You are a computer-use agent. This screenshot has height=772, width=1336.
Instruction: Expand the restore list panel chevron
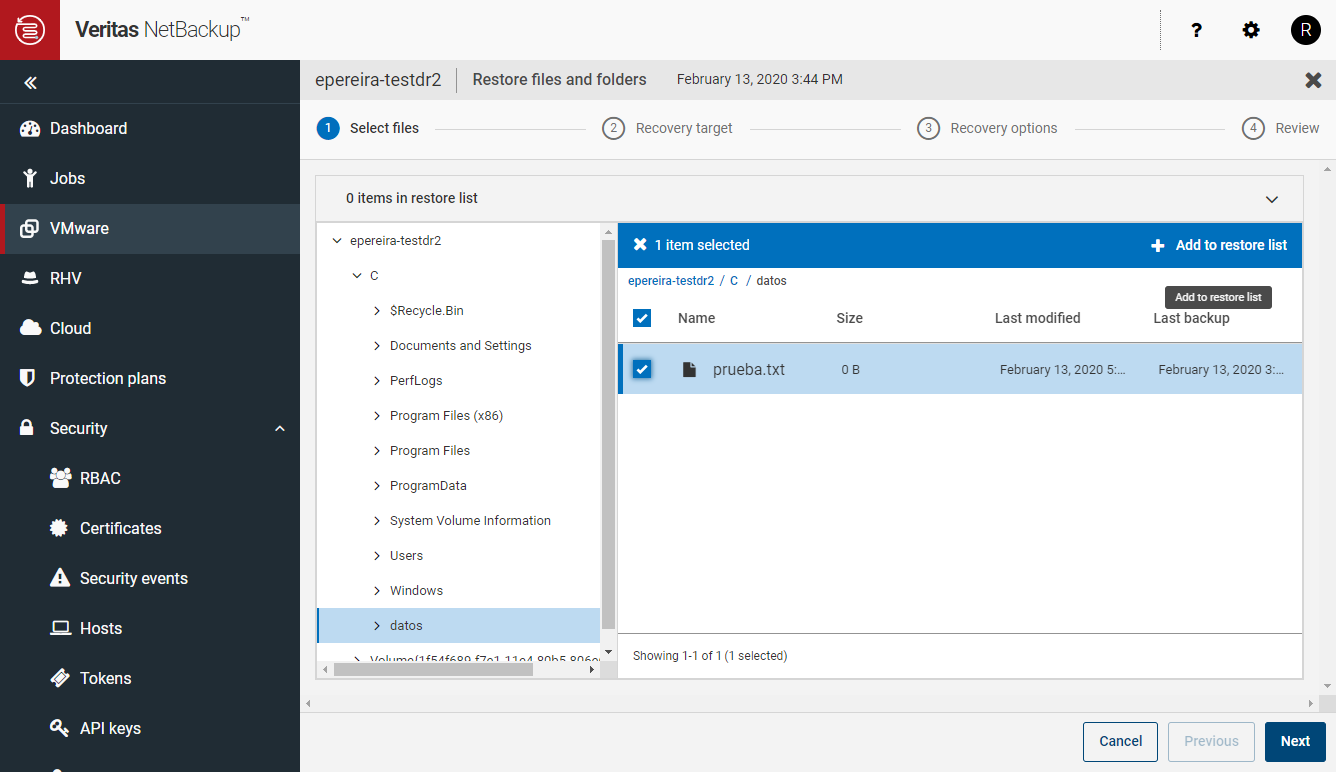click(x=1272, y=199)
